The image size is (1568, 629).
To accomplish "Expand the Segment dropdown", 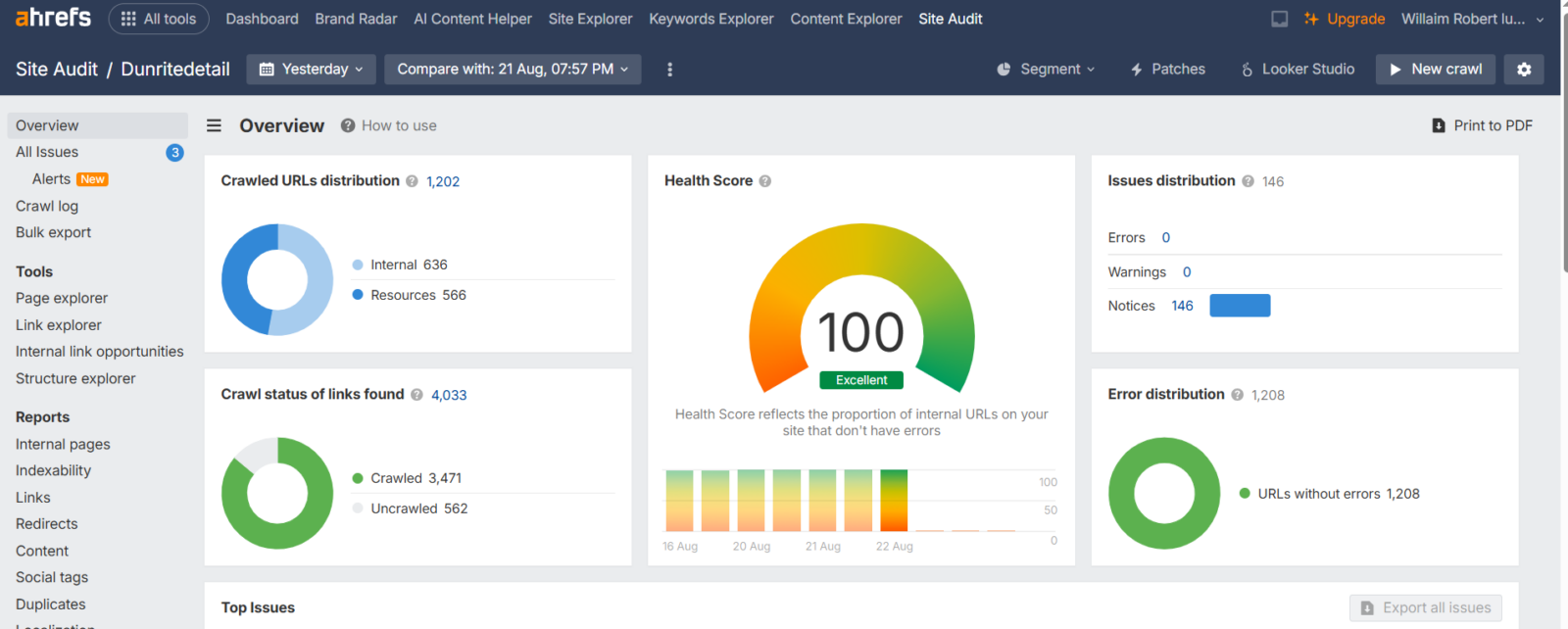I will coord(1046,69).
